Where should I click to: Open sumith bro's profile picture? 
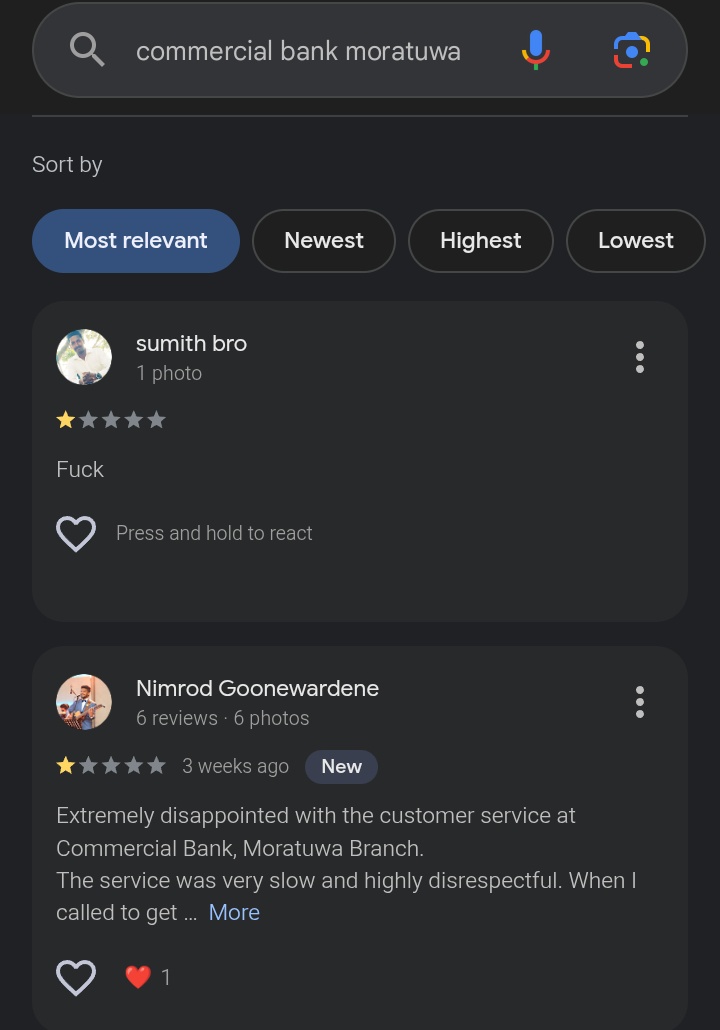point(84,357)
